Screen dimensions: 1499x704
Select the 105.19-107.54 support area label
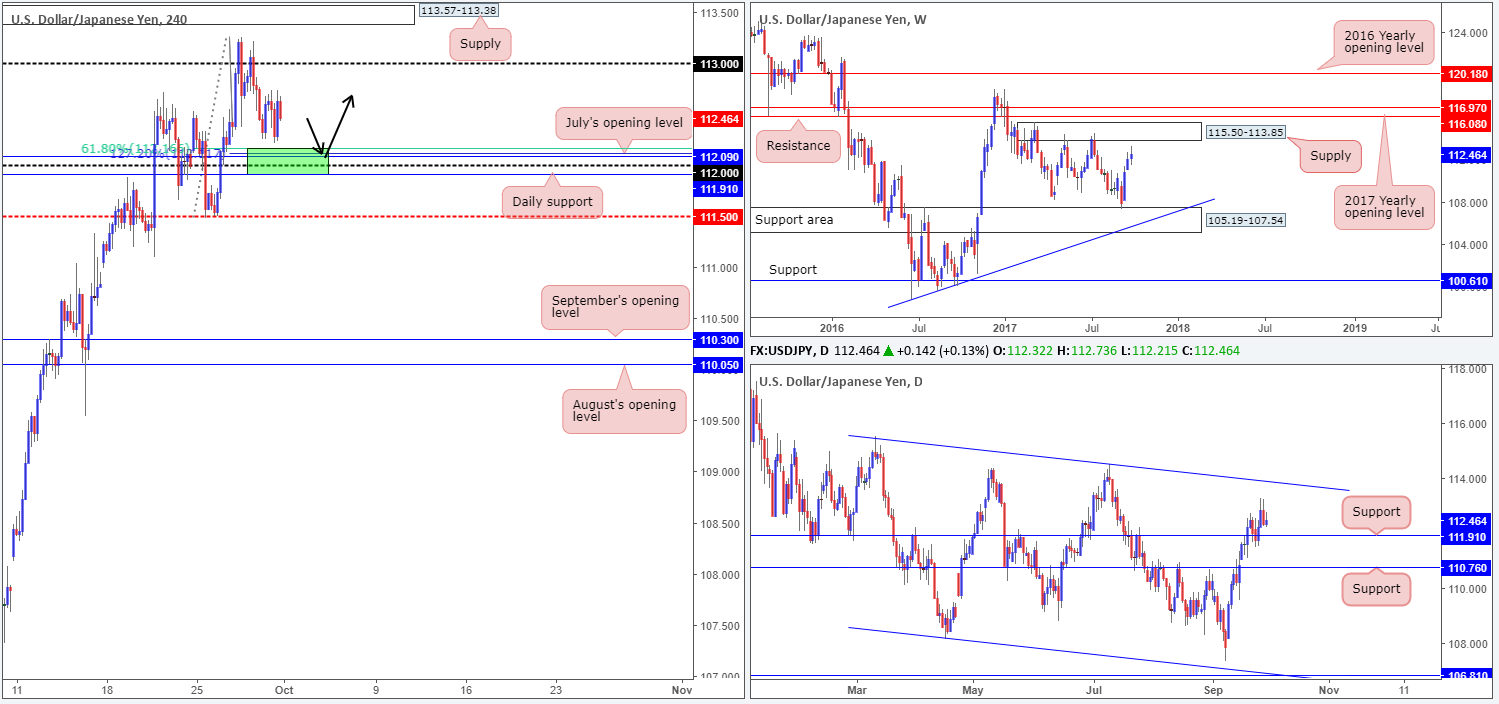point(1244,221)
